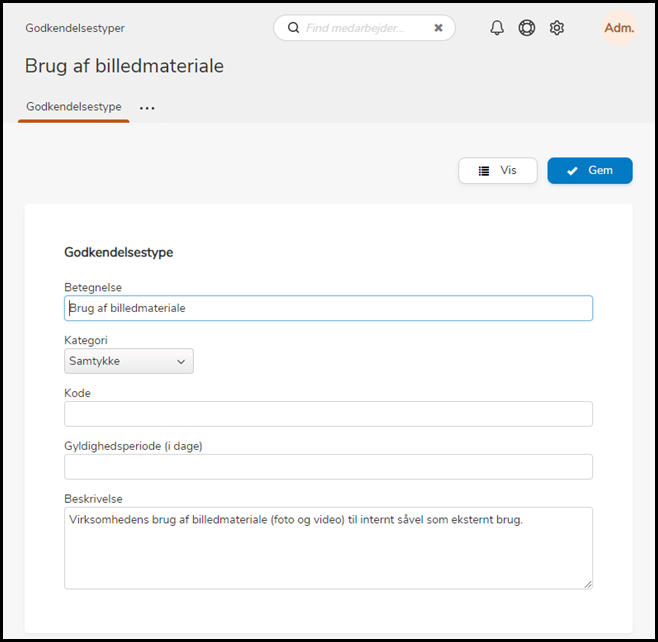Image resolution: width=658 pixels, height=642 pixels.
Task: Open the Samtykke category dropdown
Action: click(129, 361)
